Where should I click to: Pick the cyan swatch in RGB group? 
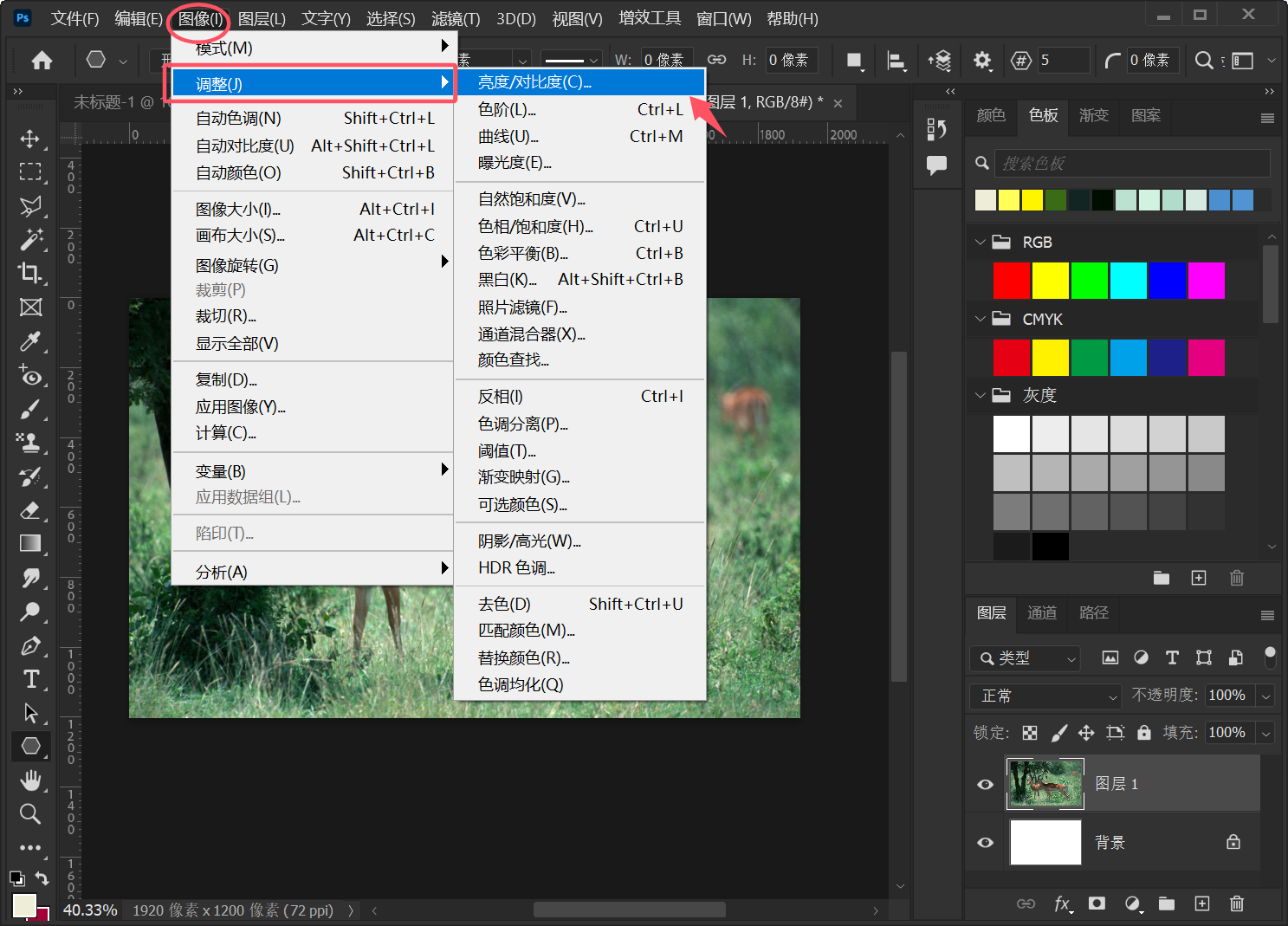tap(1129, 281)
